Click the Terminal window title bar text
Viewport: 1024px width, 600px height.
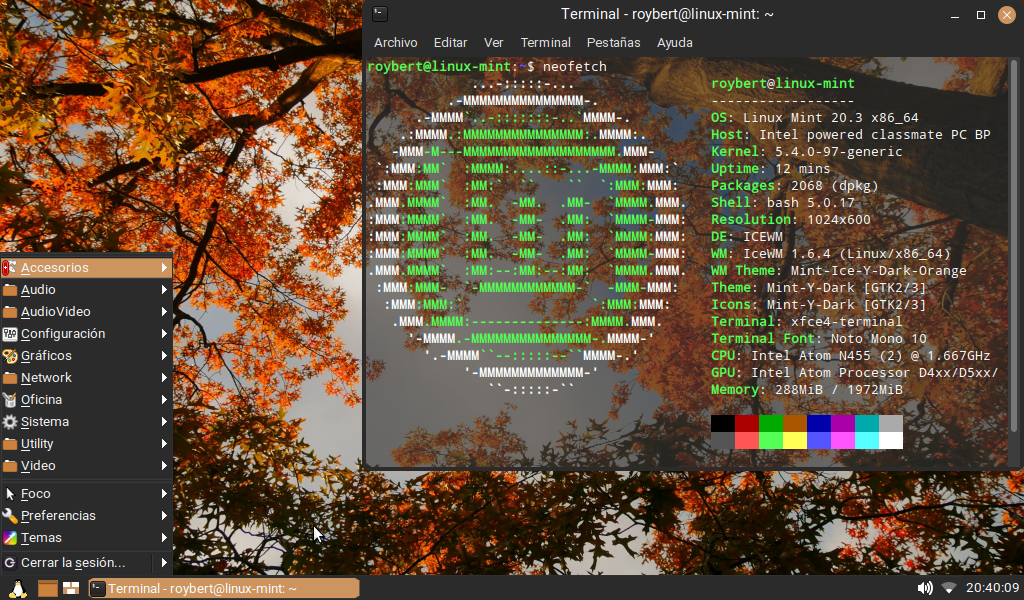(667, 14)
